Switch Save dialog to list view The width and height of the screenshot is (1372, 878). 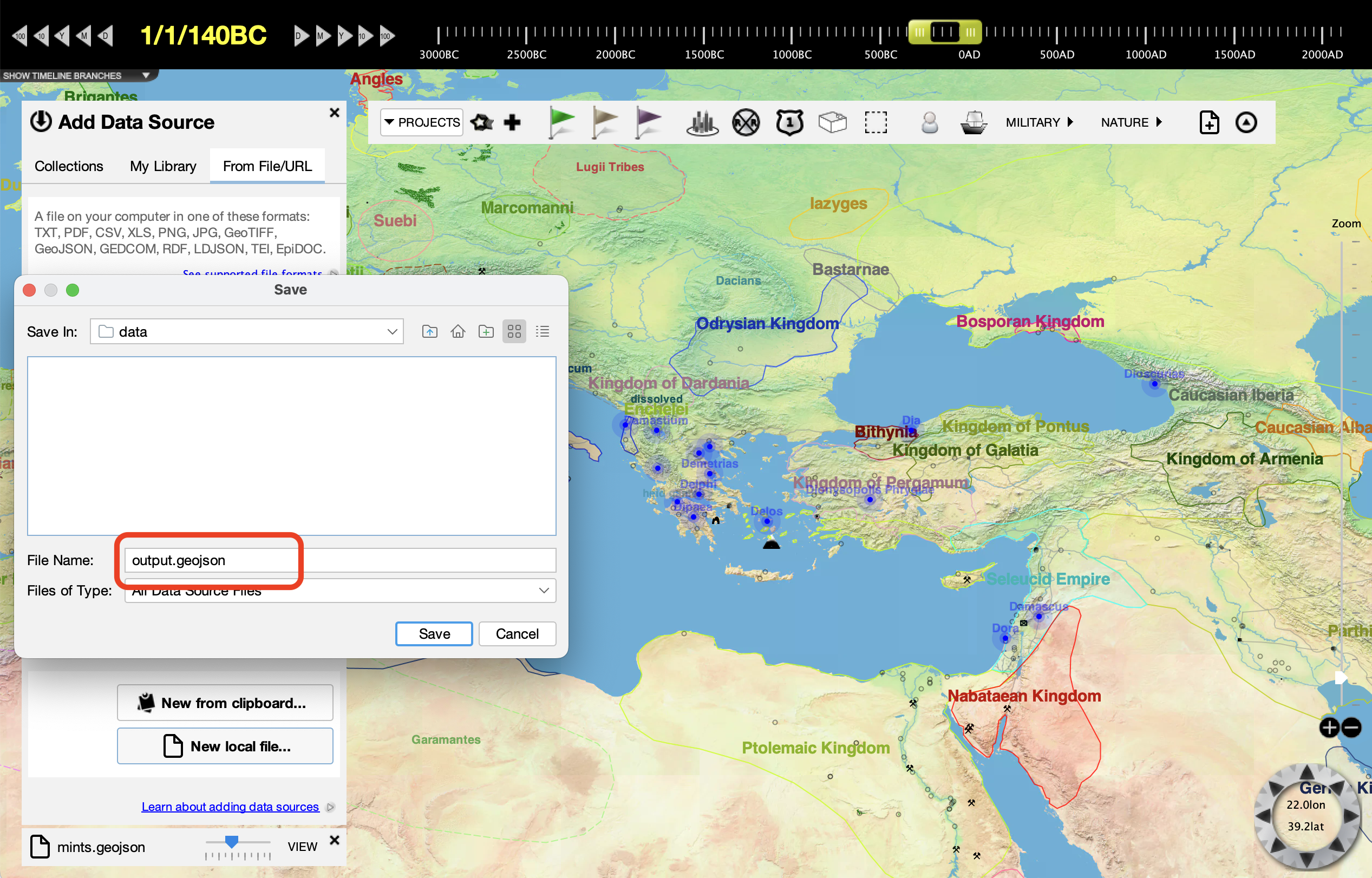[x=543, y=331]
